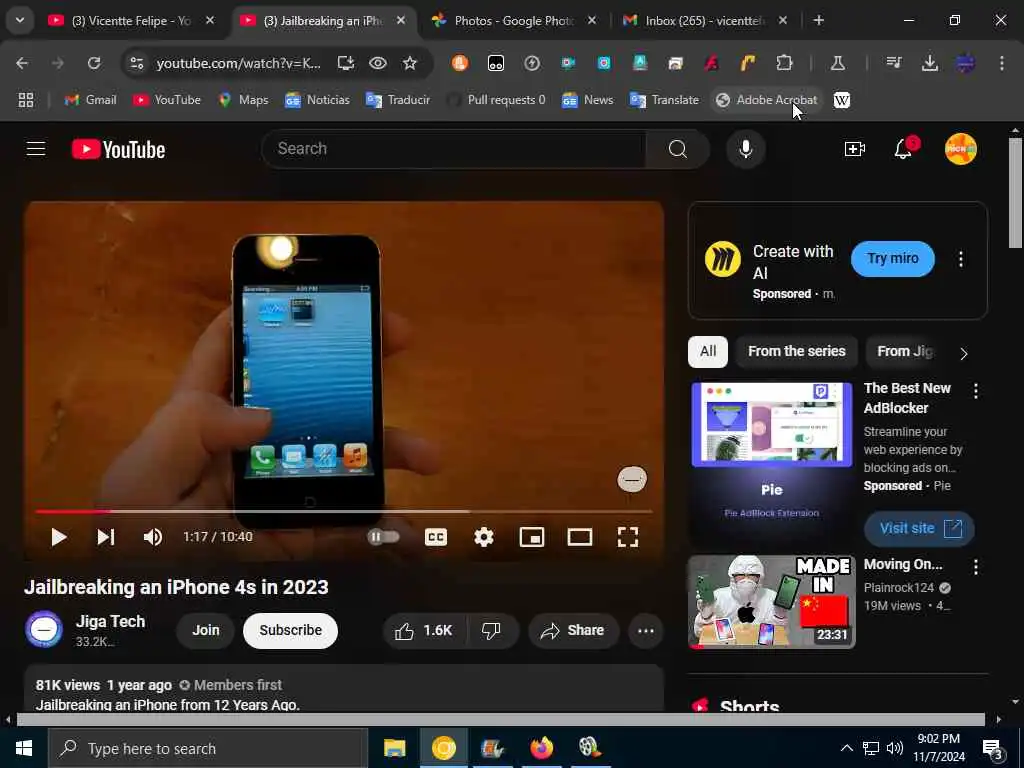Start voice search with the microphone
Image resolution: width=1024 pixels, height=768 pixels.
[x=745, y=149]
